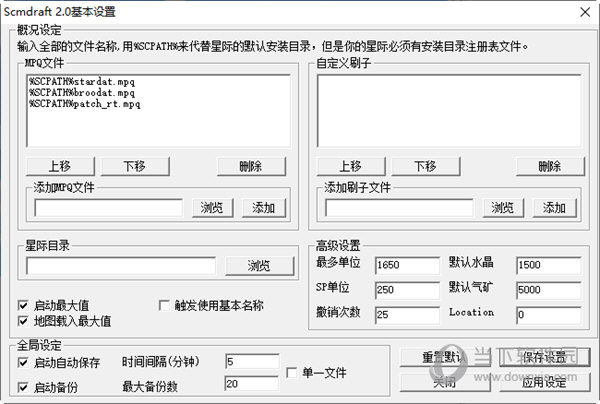Click 添加 in the 添加刷子文件 group
Viewport: 600px width, 404px height.
point(554,208)
